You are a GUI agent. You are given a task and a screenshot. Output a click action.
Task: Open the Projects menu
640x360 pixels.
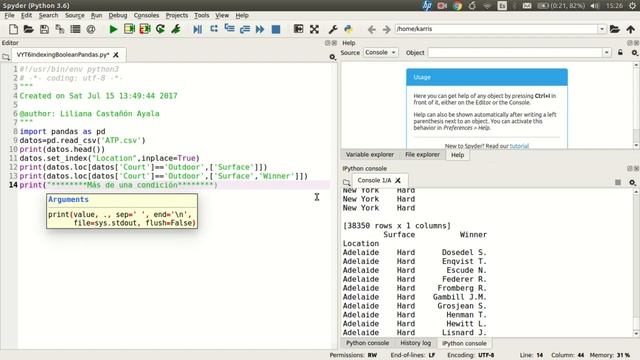pyautogui.click(x=177, y=16)
